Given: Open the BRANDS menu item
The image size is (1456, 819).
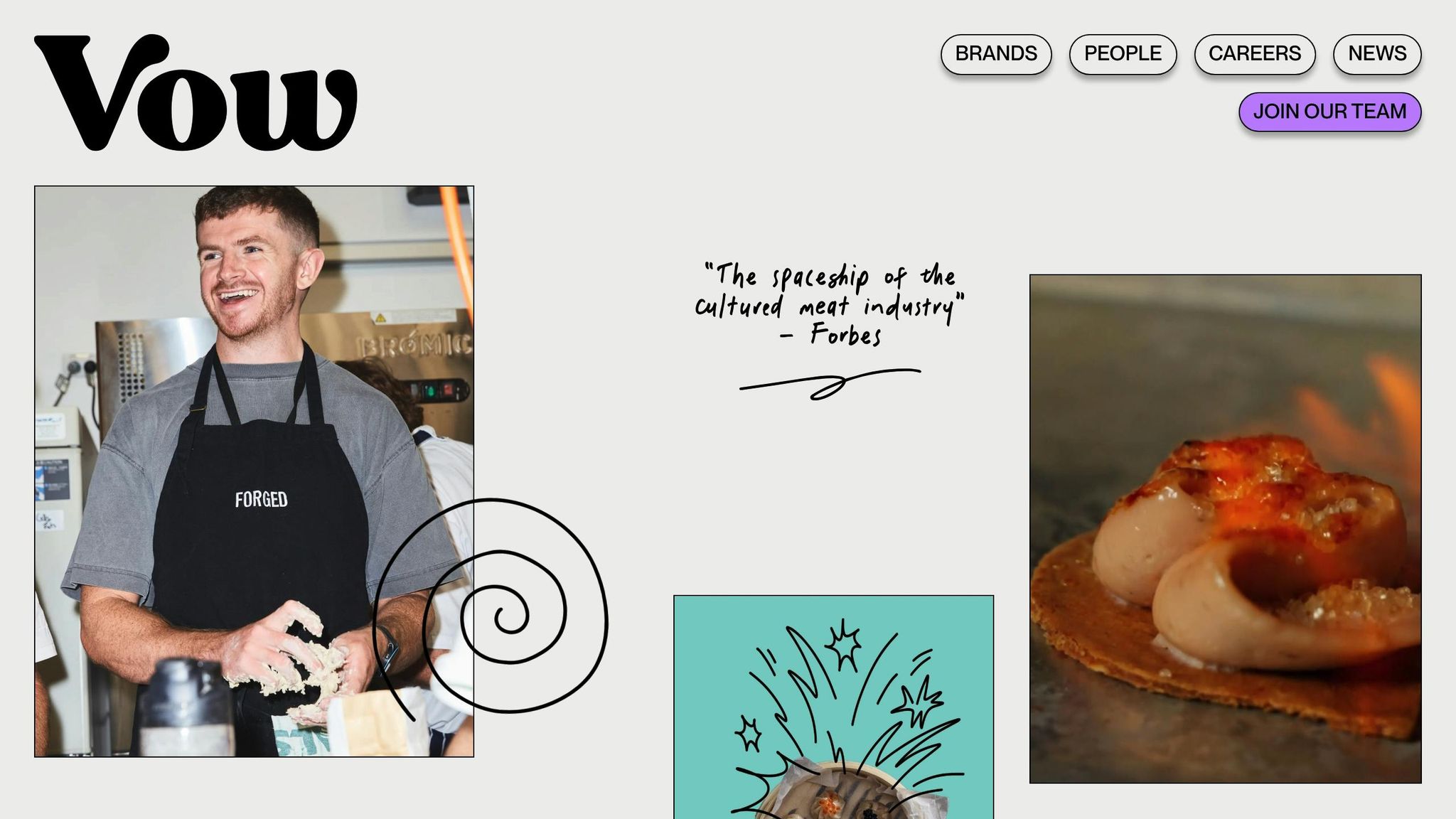Looking at the screenshot, I should [996, 54].
